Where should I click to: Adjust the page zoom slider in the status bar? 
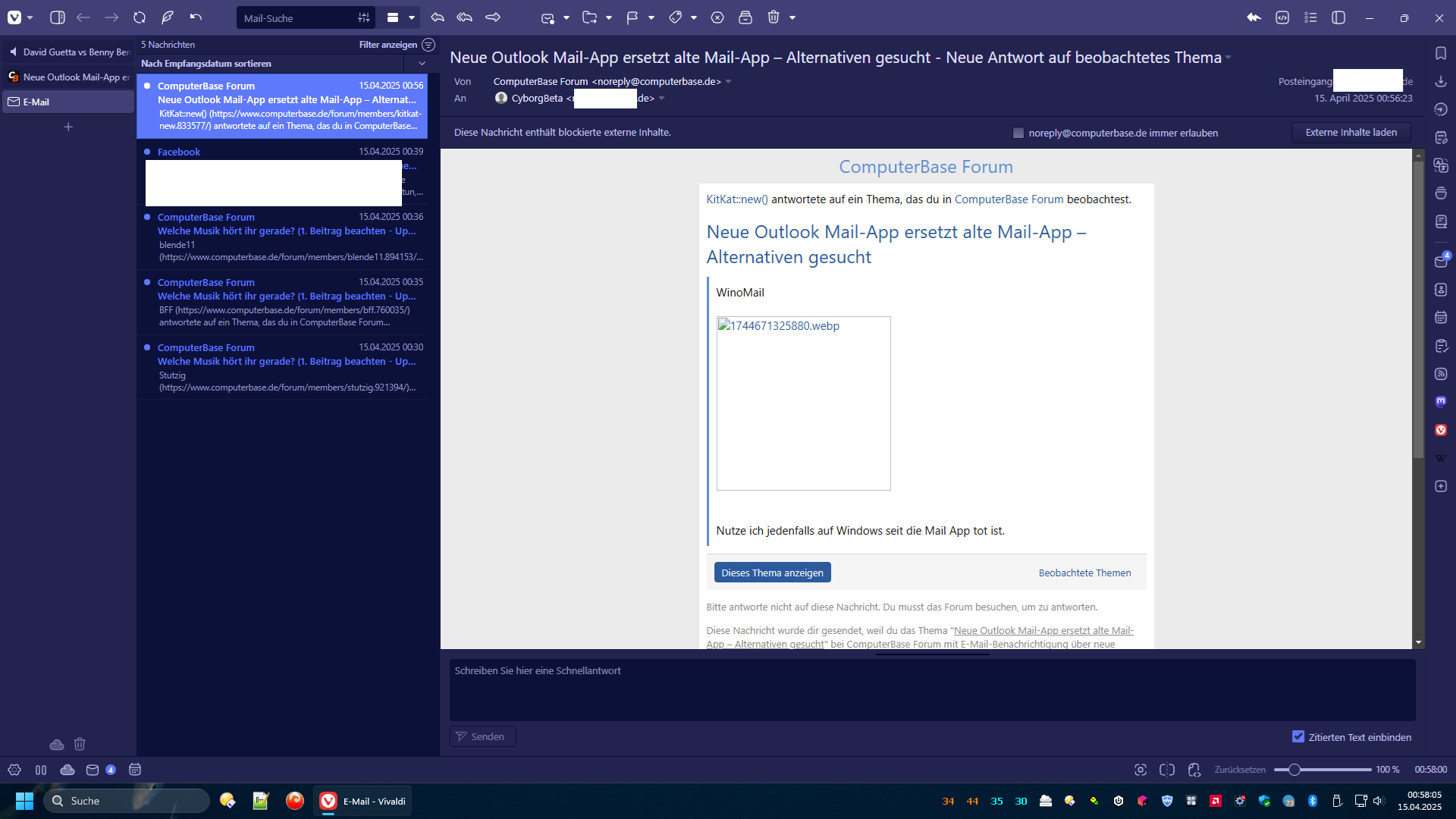click(x=1294, y=770)
